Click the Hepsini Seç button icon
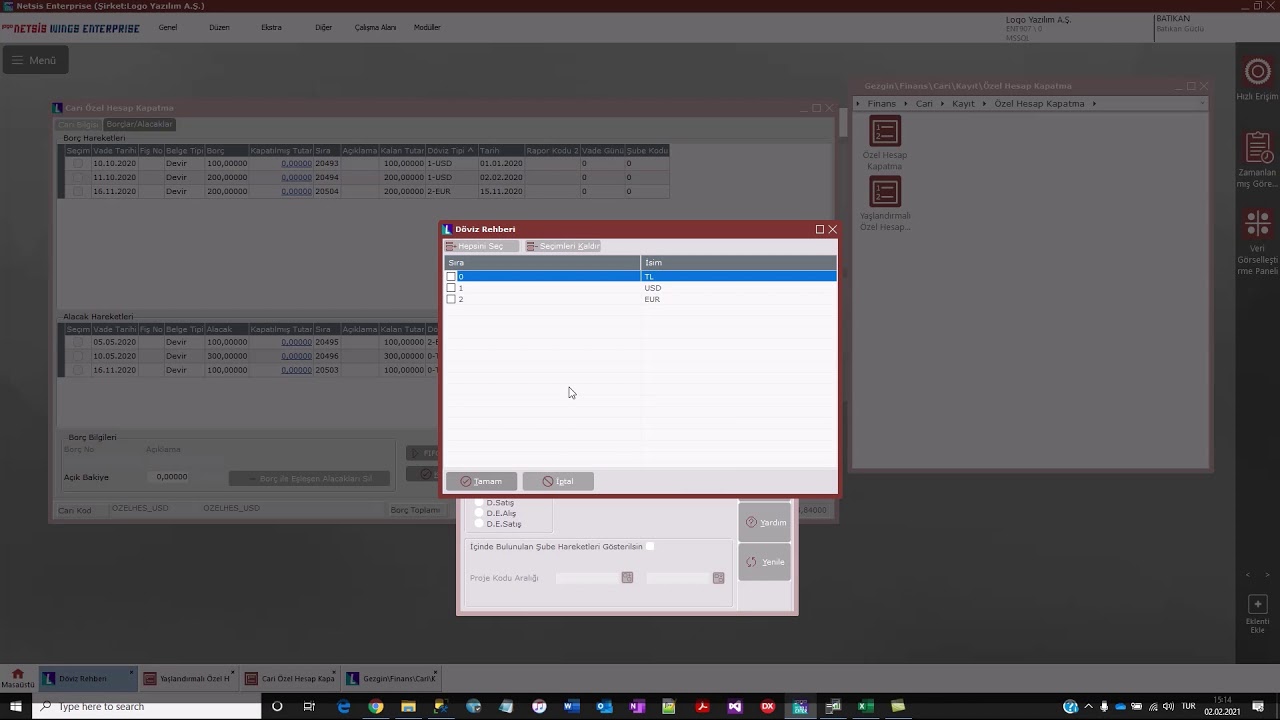 451,246
